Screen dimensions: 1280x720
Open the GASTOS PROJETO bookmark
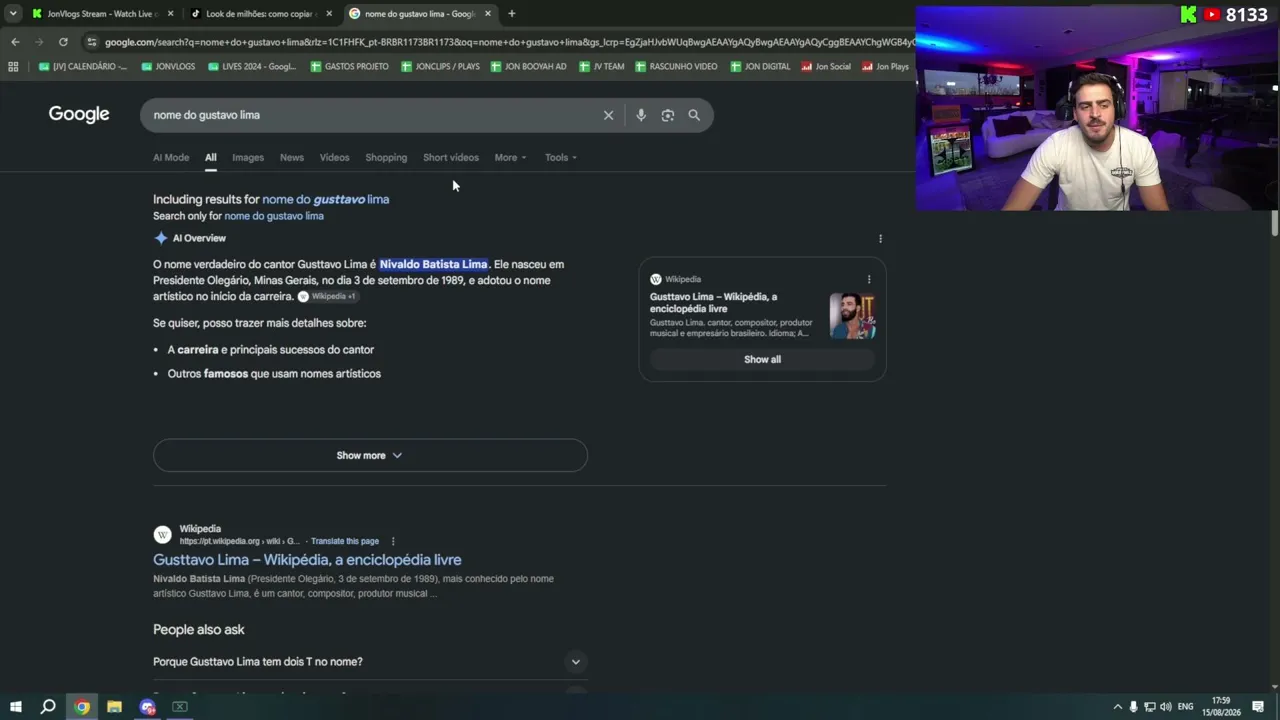pyautogui.click(x=349, y=67)
